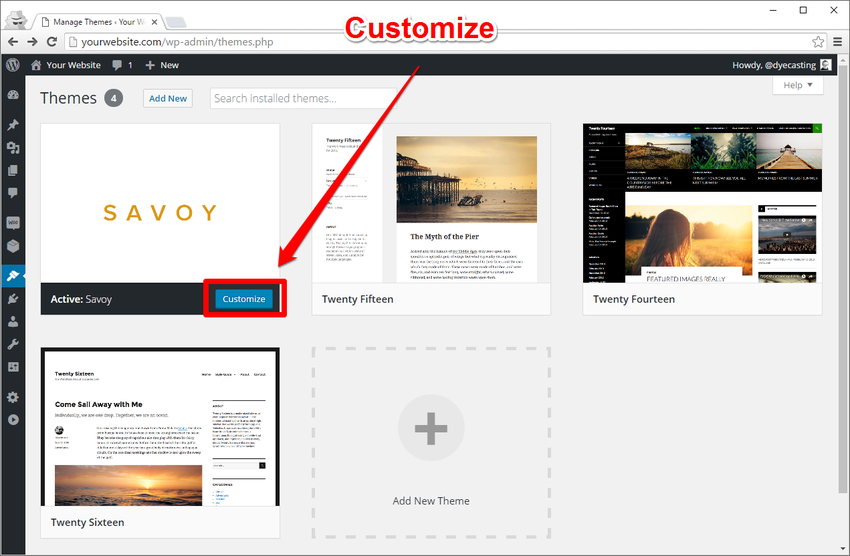Open Your Website home link
Viewport: 850px width, 556px height.
tap(66, 65)
